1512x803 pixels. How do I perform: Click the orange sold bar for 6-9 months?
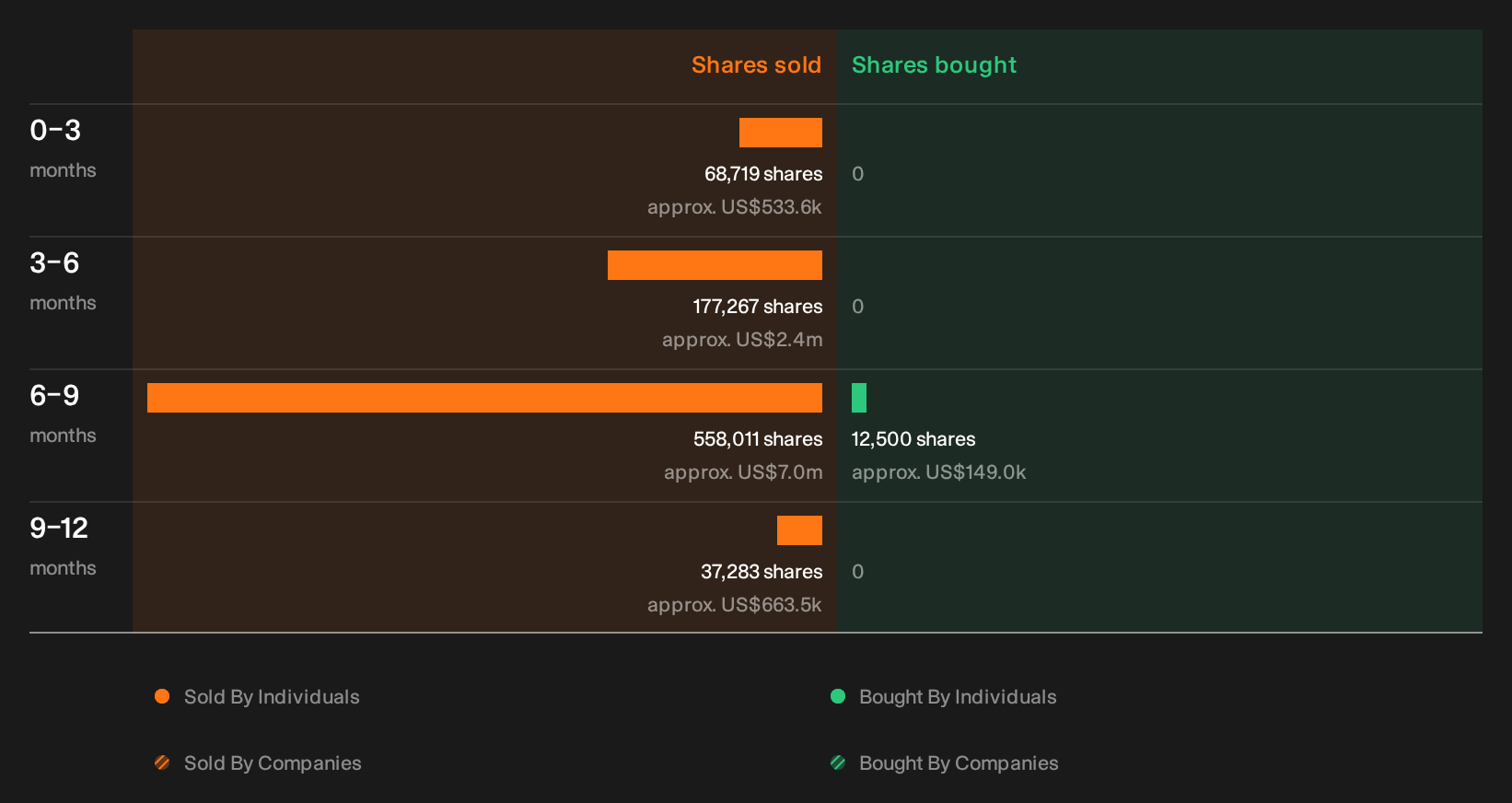click(x=484, y=398)
